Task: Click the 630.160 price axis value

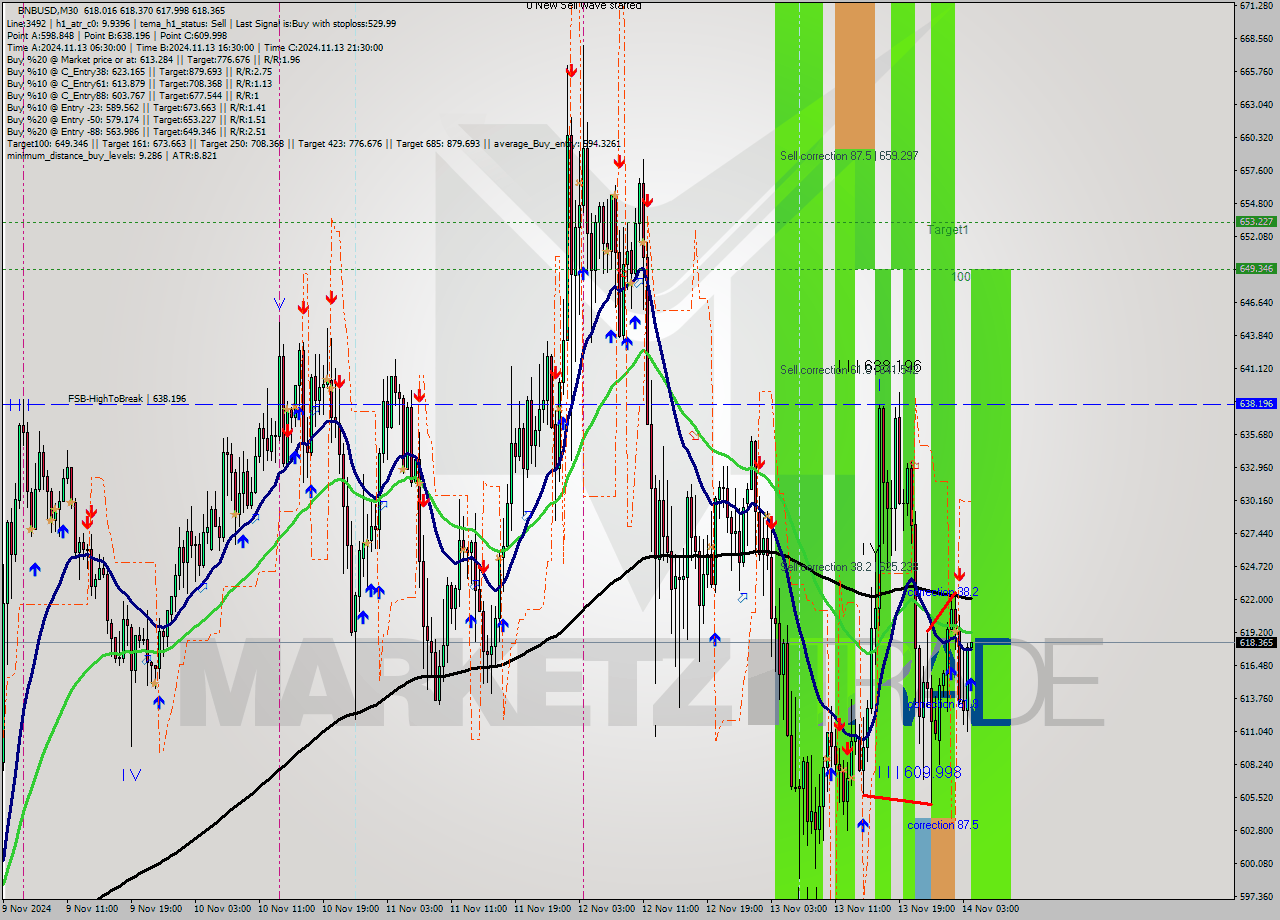Action: pos(1255,501)
